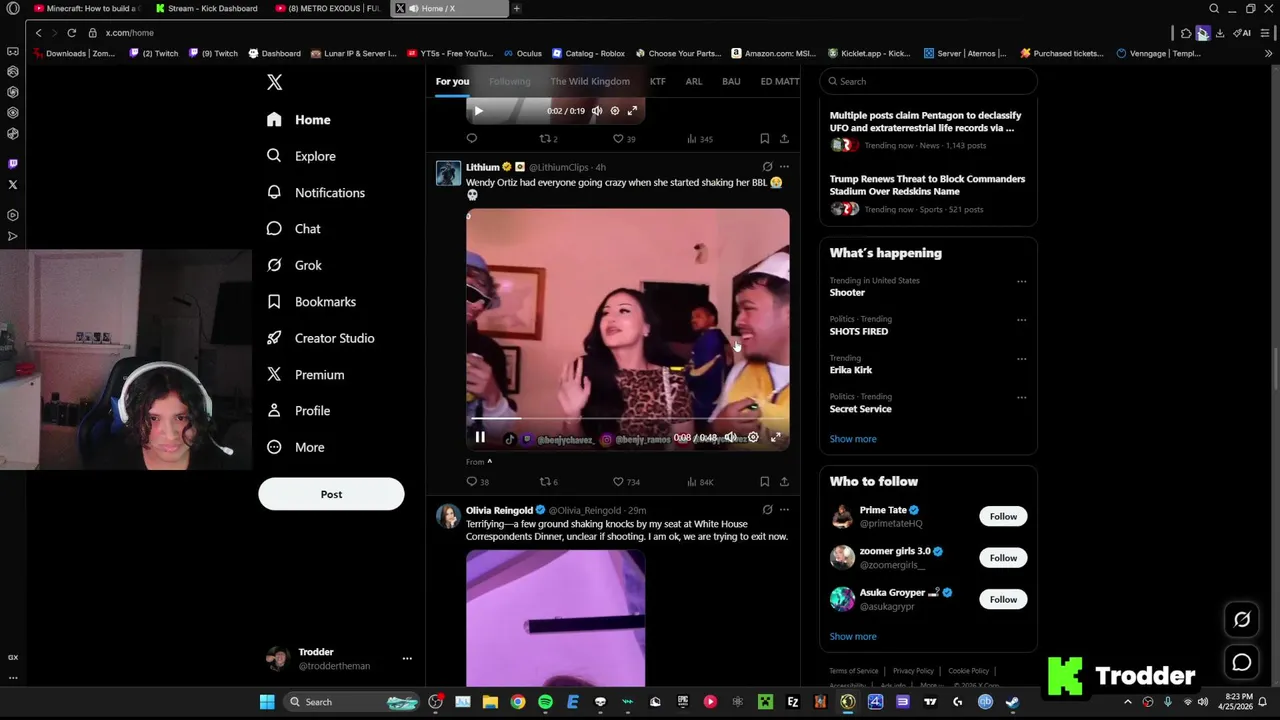The height and width of the screenshot is (720, 1280).
Task: Toggle mute on the top video
Action: coord(597,111)
